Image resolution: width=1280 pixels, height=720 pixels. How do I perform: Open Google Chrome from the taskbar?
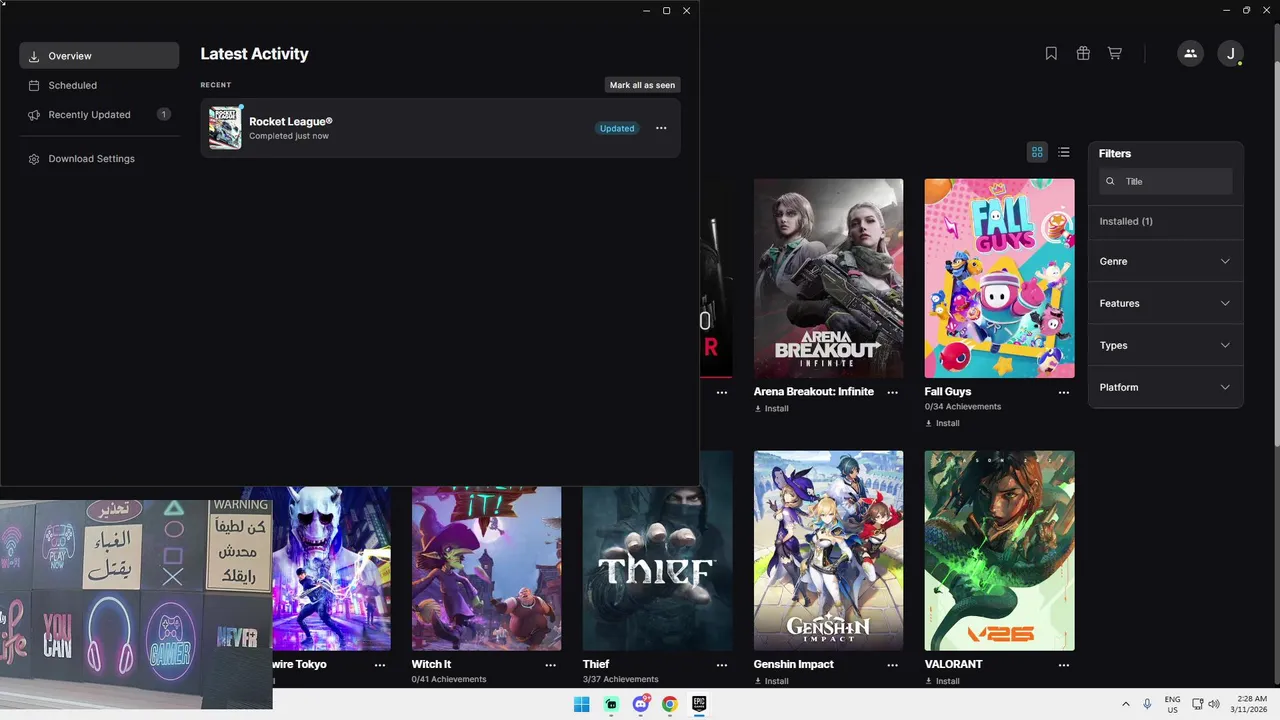point(670,704)
